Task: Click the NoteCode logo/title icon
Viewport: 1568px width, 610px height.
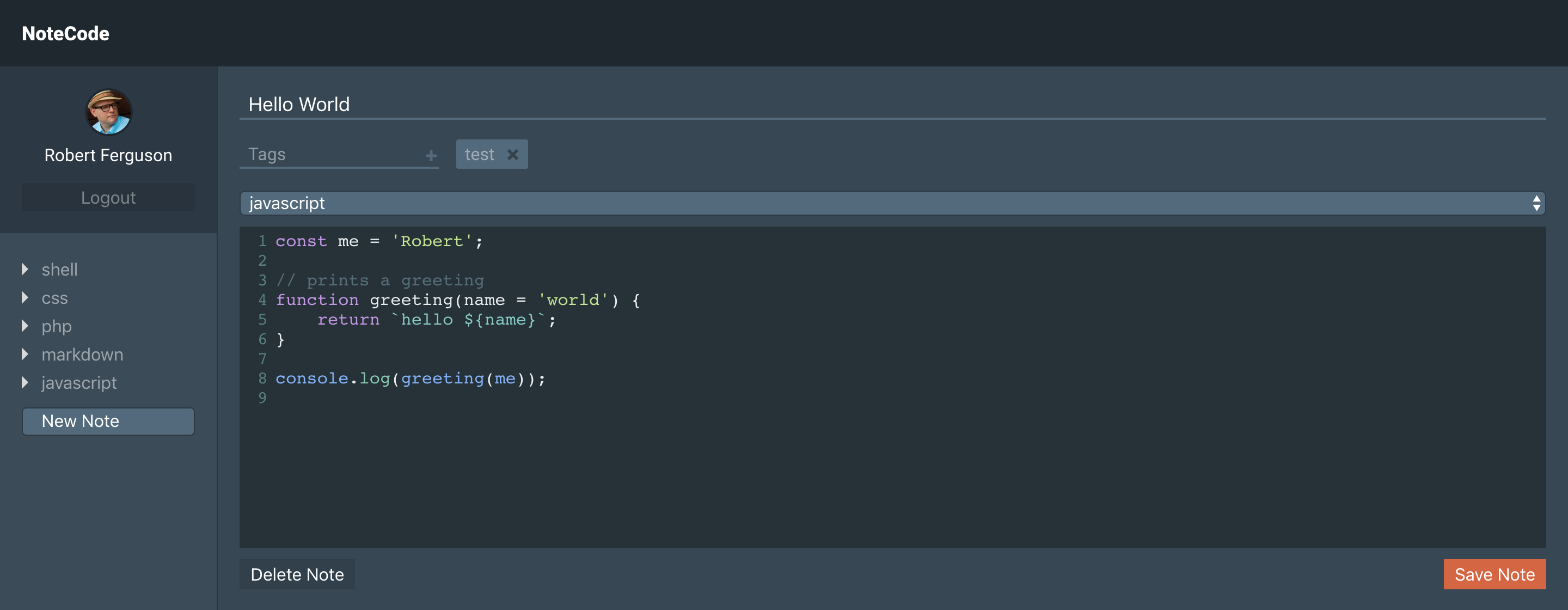Action: [64, 33]
